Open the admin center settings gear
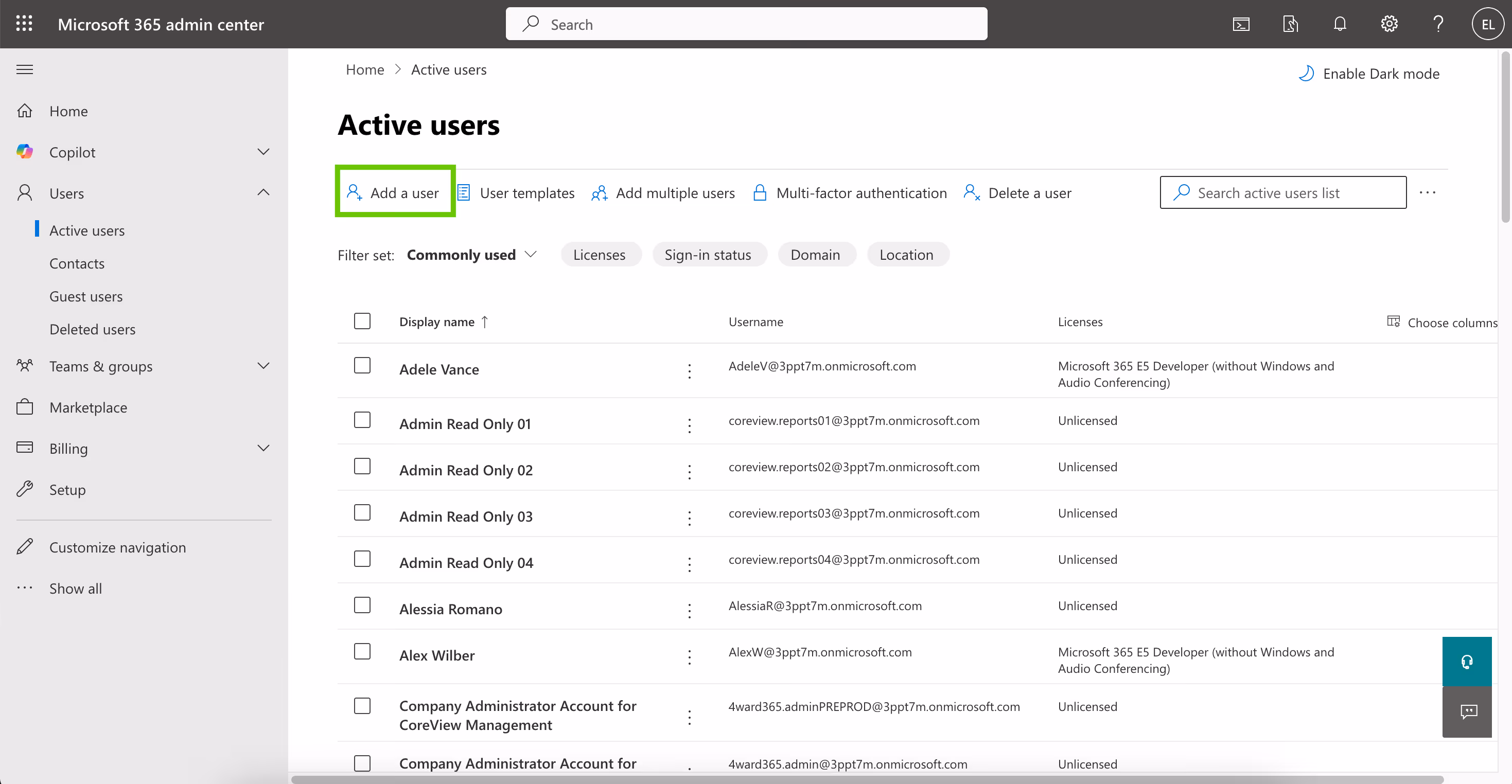Image resolution: width=1512 pixels, height=784 pixels. (1388, 24)
